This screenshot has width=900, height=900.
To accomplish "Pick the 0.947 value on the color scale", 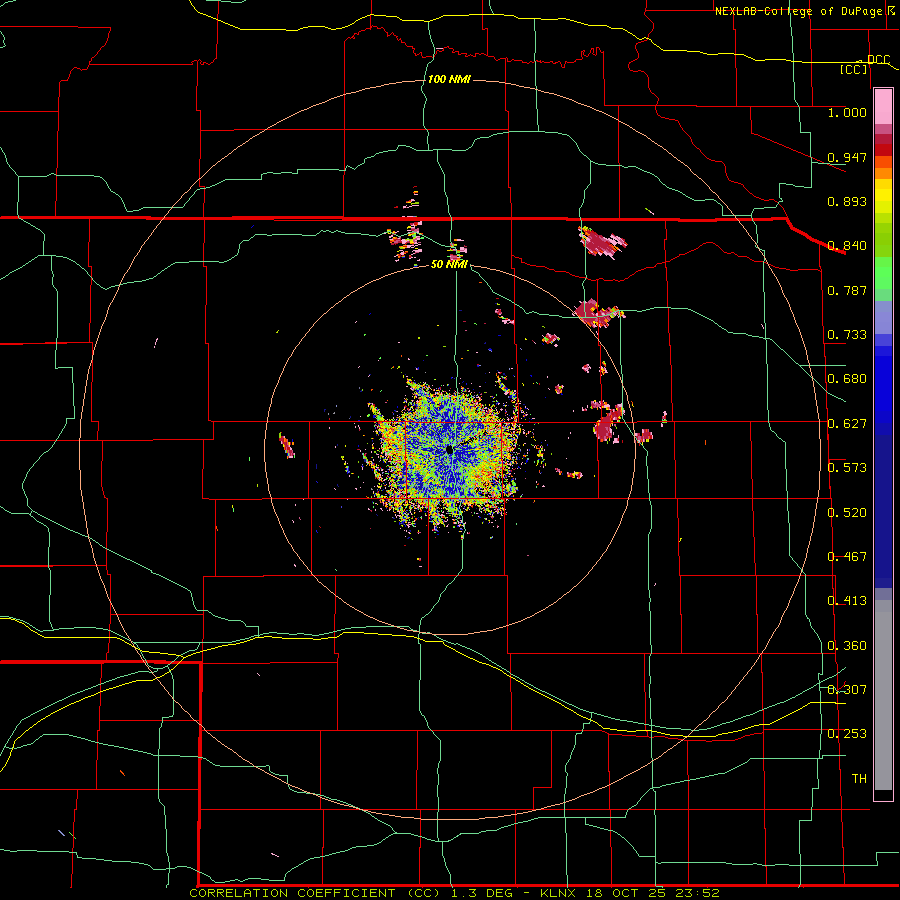I will coord(847,157).
